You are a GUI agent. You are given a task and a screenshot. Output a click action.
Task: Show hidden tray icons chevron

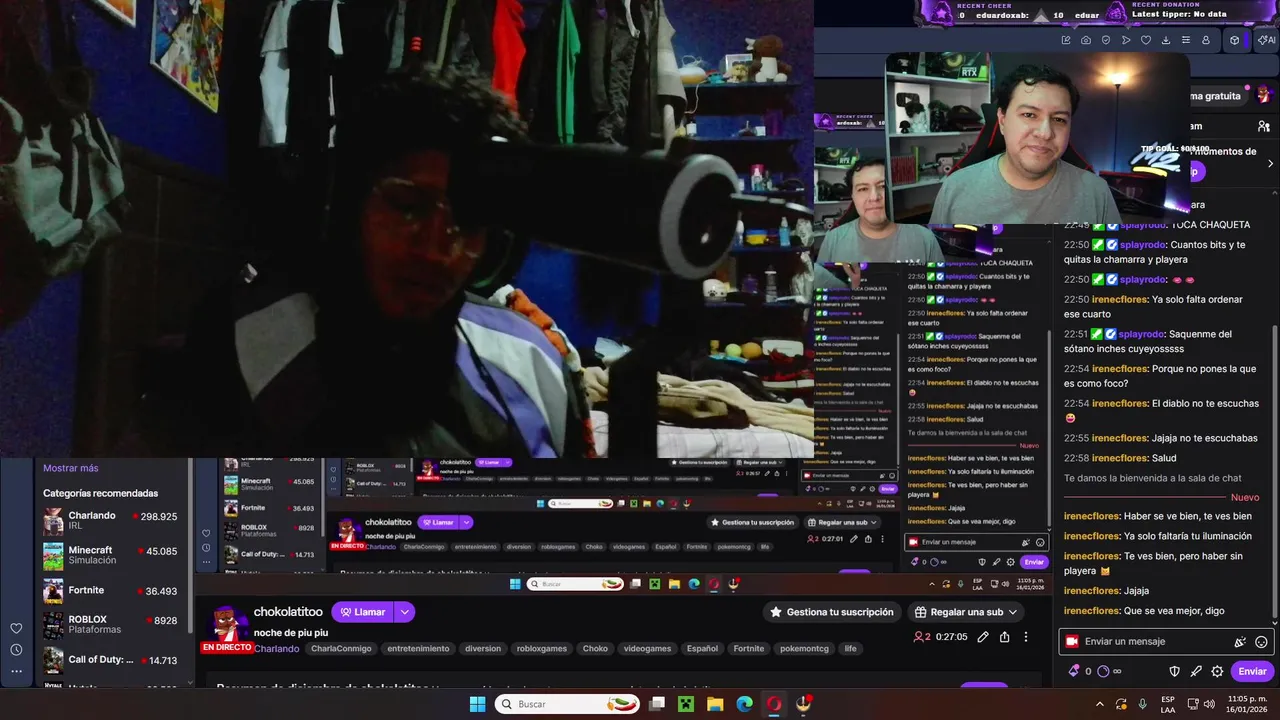pyautogui.click(x=1100, y=704)
